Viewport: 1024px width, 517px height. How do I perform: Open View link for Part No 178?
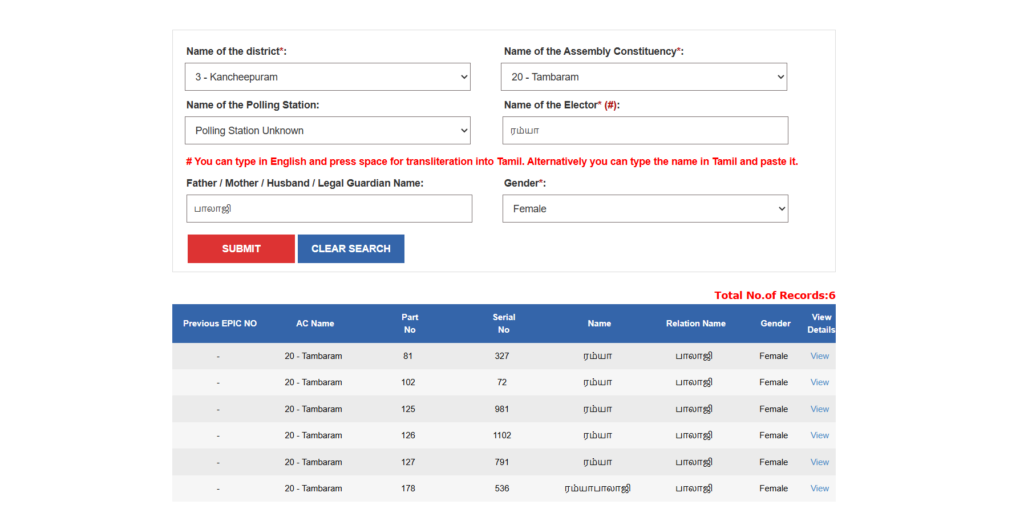point(820,488)
